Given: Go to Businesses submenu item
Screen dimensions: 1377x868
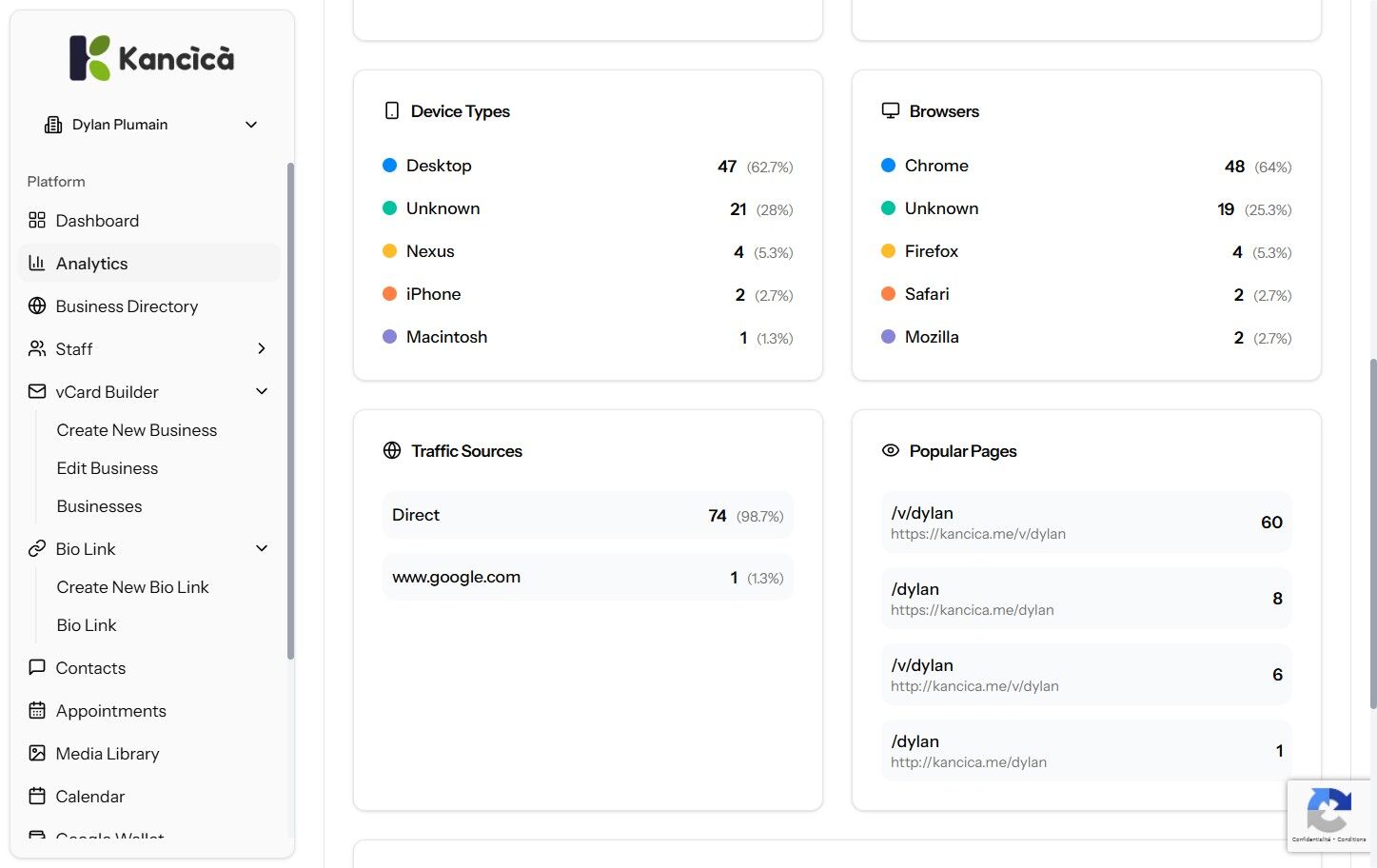Looking at the screenshot, I should 99,506.
